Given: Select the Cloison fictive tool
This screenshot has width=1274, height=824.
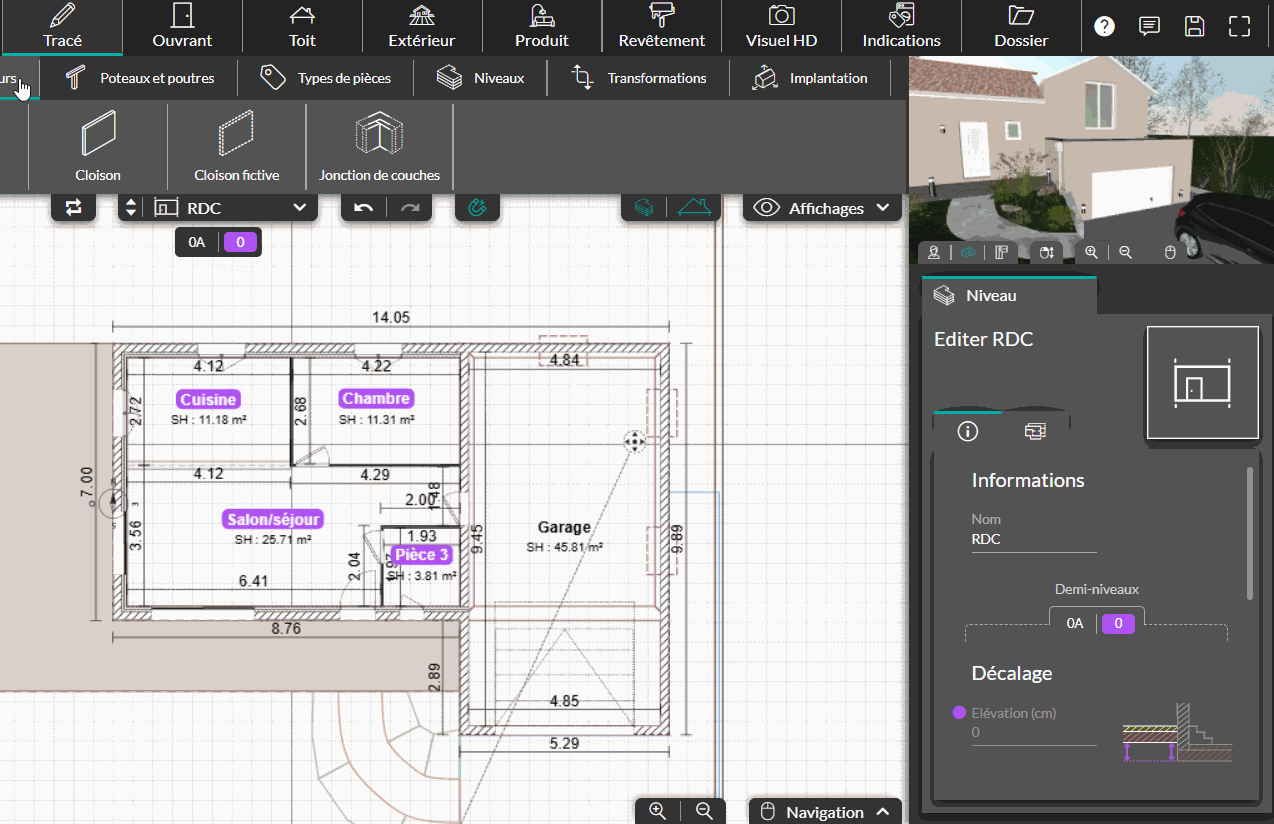Looking at the screenshot, I should point(236,146).
